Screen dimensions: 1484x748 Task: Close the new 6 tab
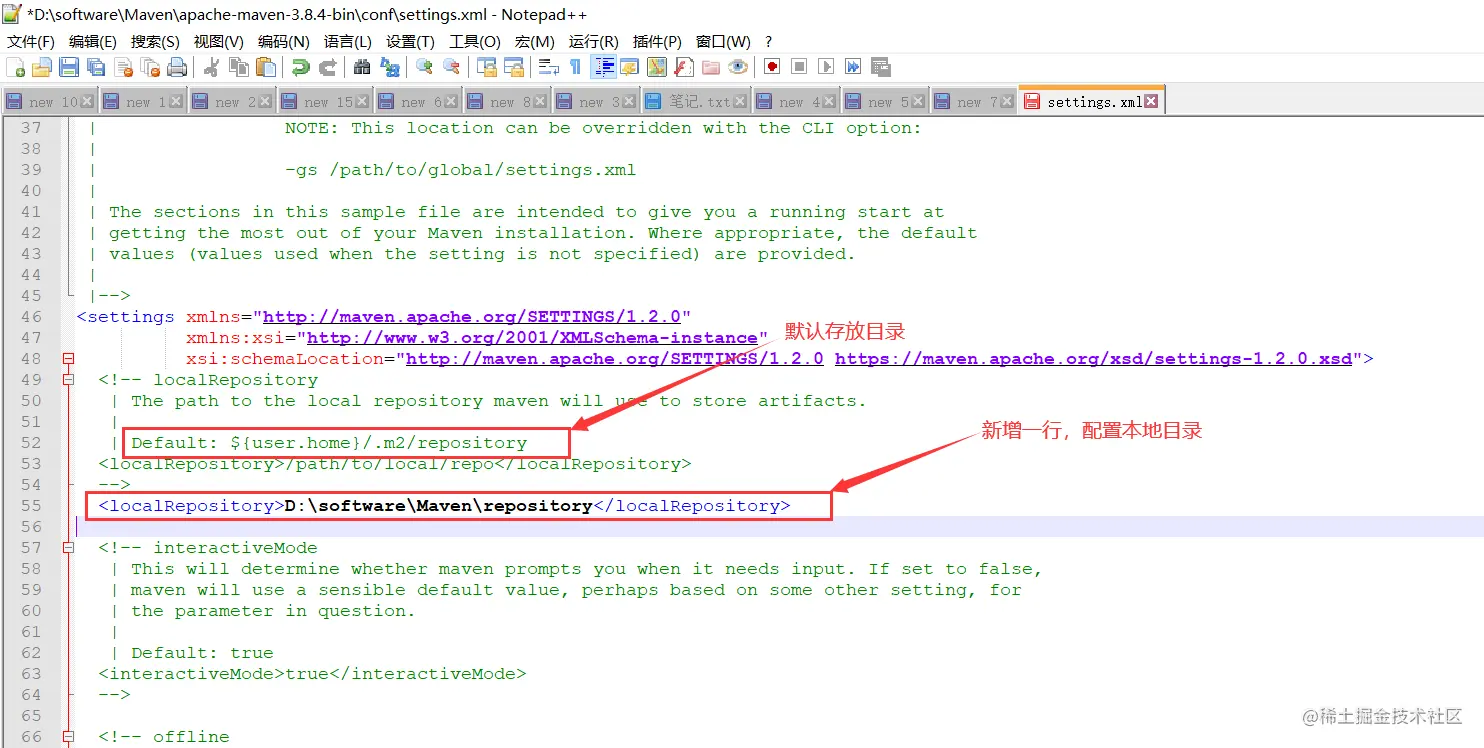click(452, 101)
